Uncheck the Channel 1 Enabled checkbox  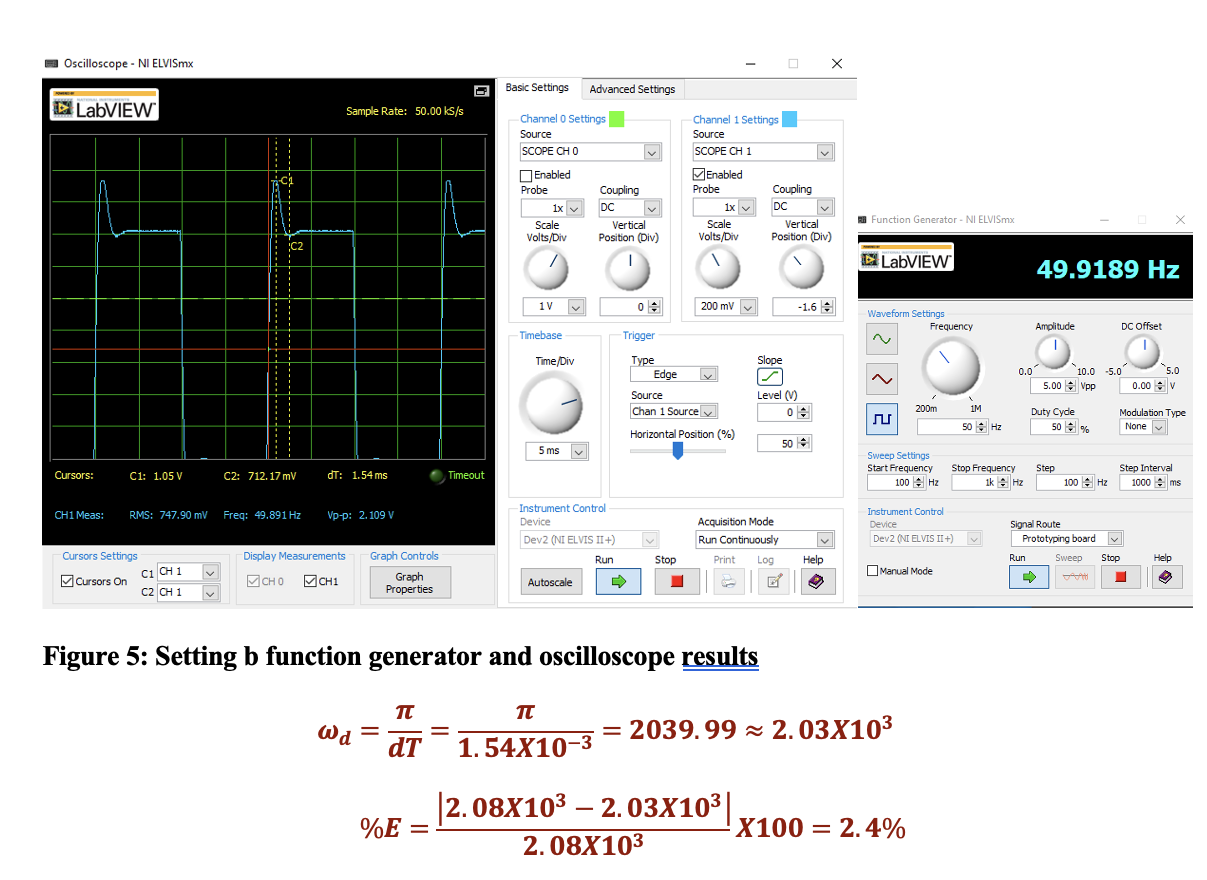tap(699, 175)
